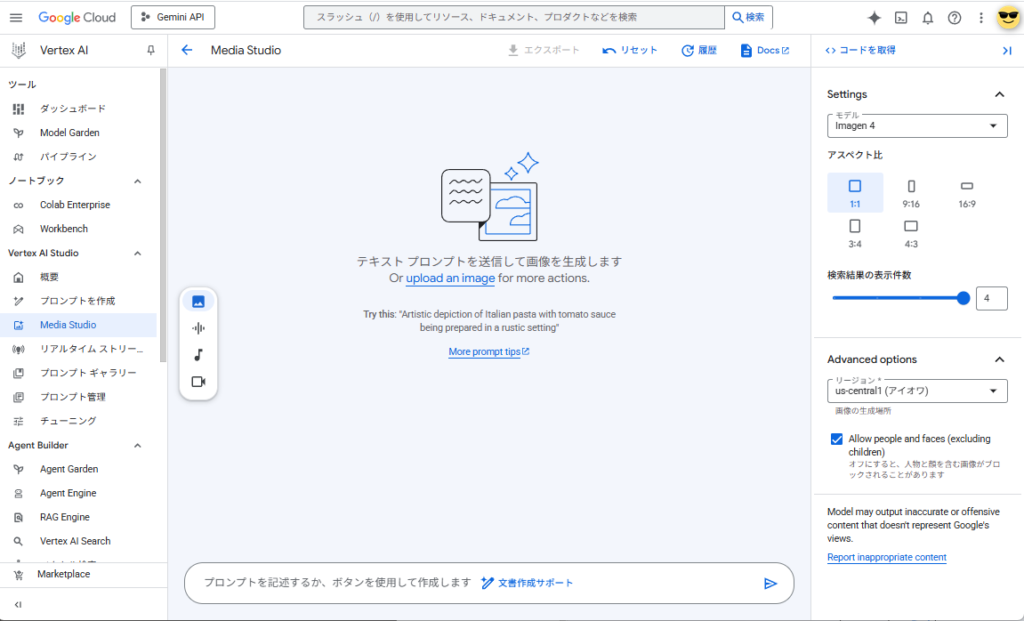
Task: Click the Agent Garden icon
Action: click(x=18, y=469)
